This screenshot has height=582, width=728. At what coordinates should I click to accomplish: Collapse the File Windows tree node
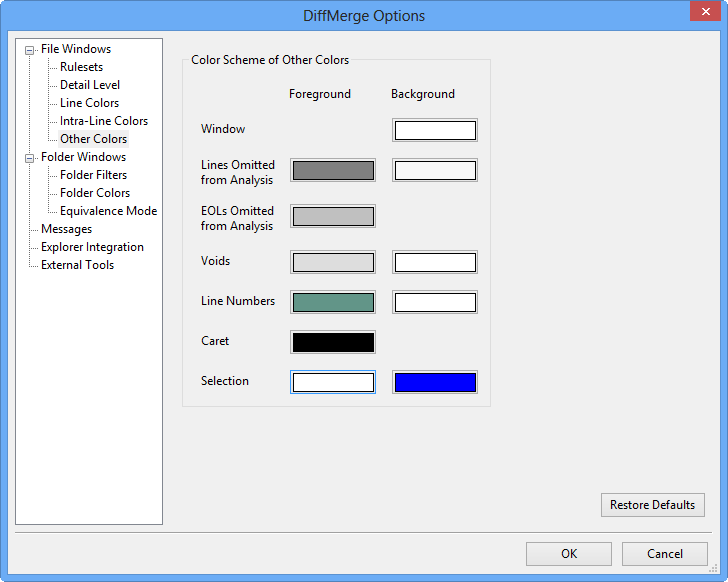(30, 50)
